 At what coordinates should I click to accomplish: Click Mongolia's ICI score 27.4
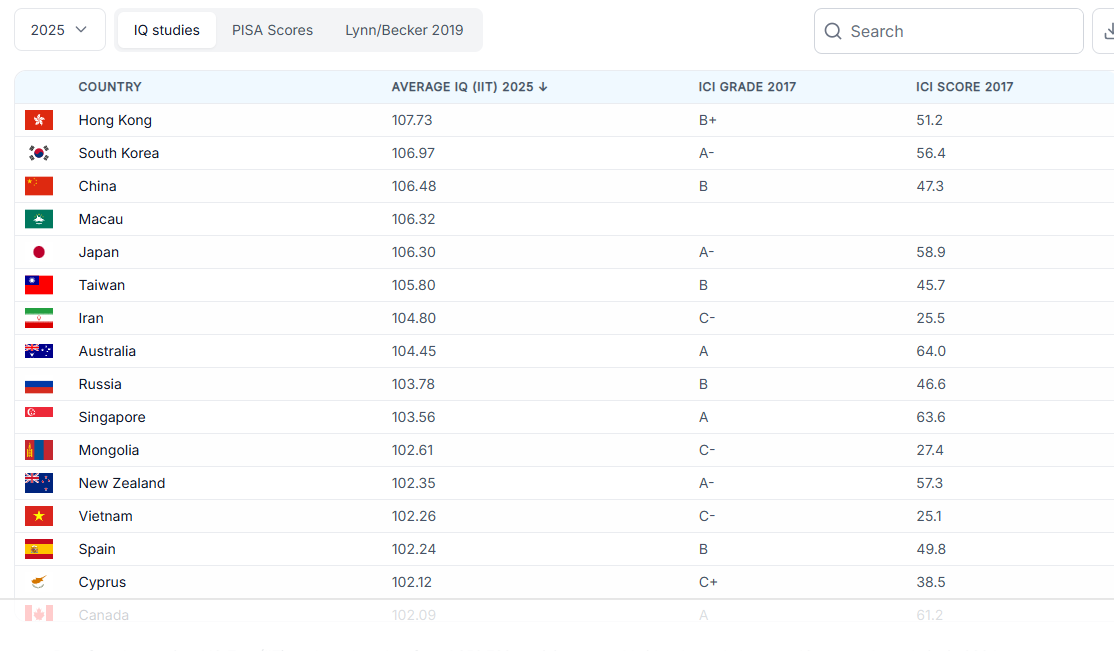point(930,450)
